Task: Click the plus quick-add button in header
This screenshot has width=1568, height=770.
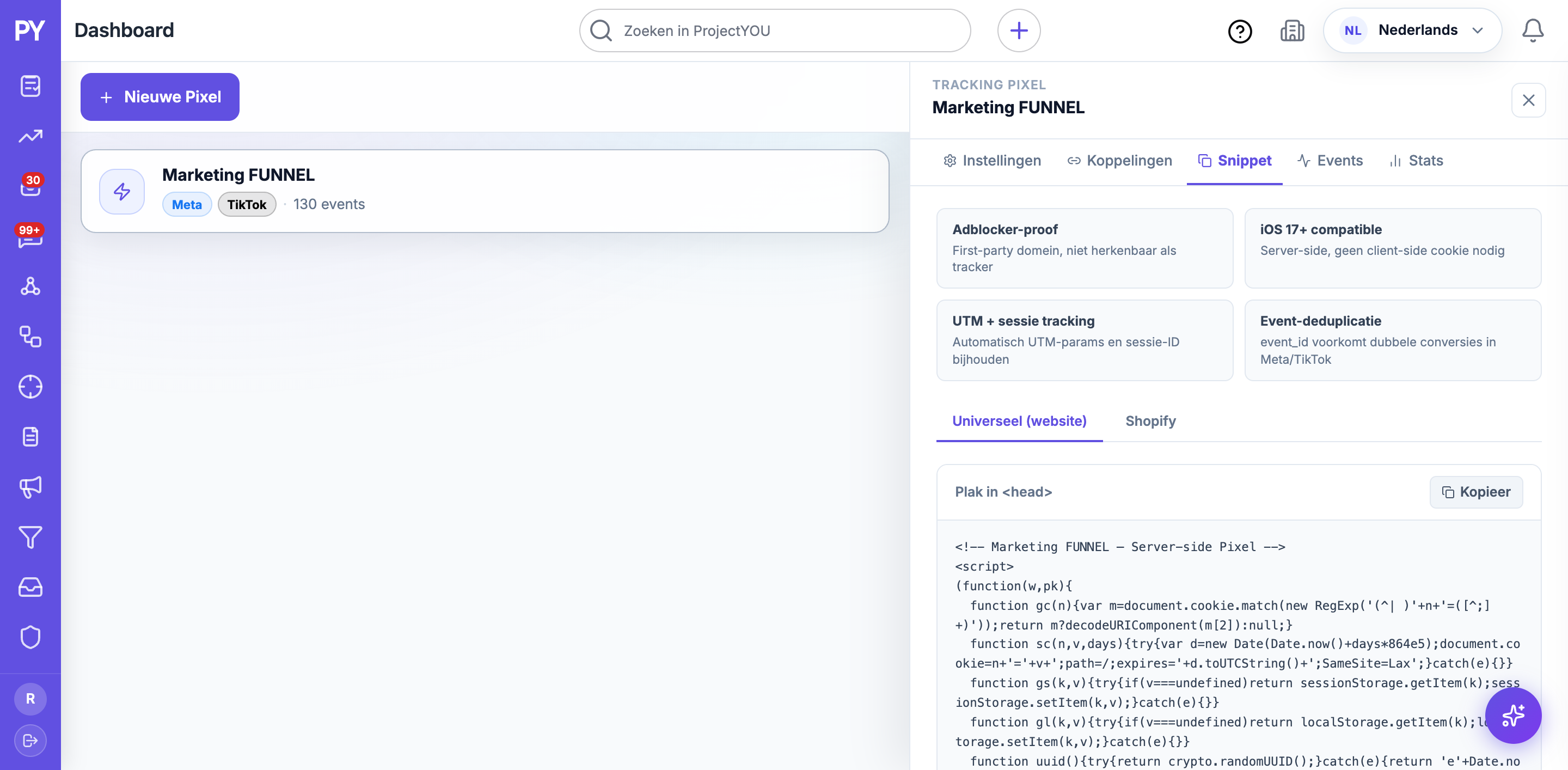Action: point(1018,30)
